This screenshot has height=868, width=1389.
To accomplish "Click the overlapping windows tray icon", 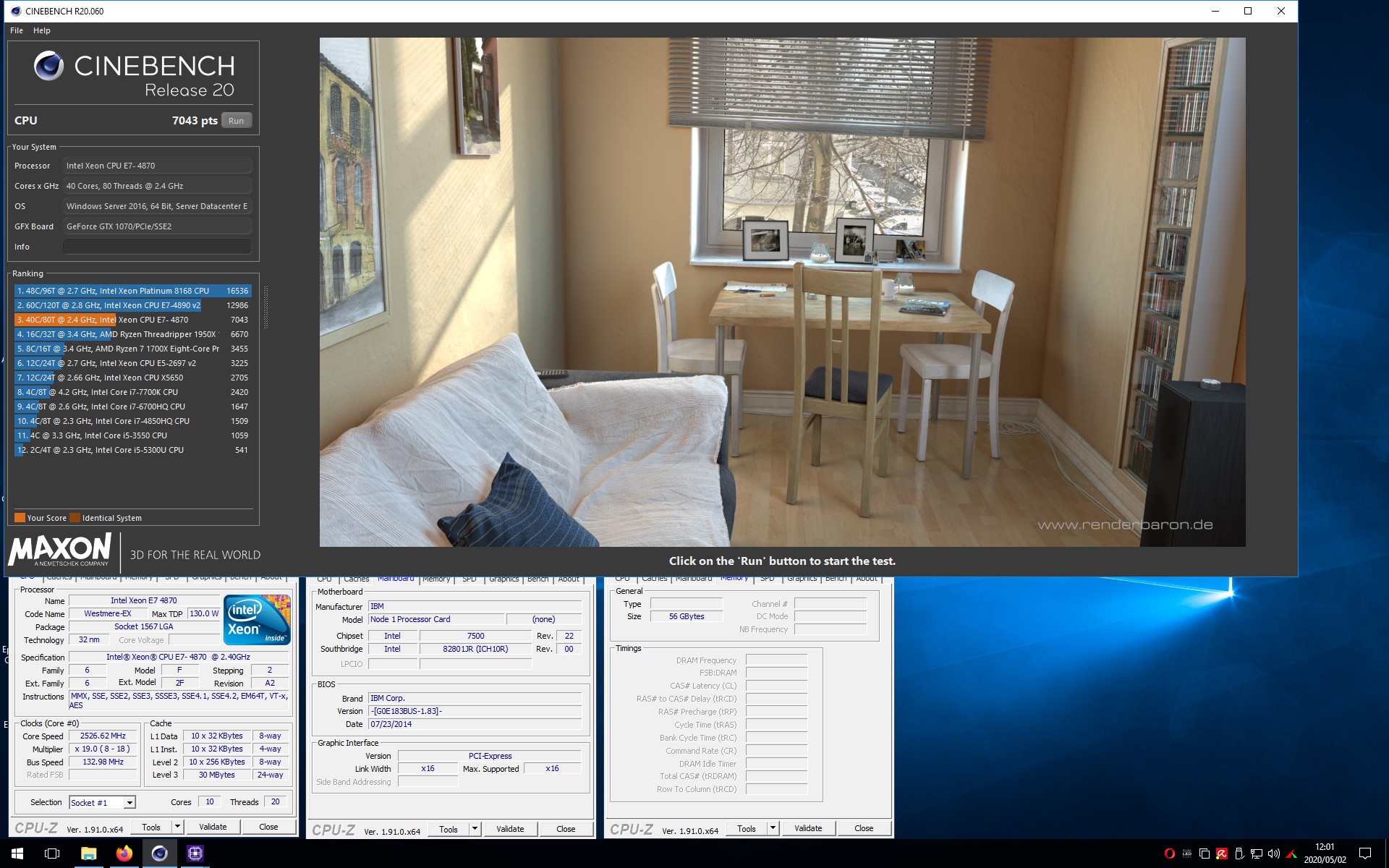I will [1204, 854].
